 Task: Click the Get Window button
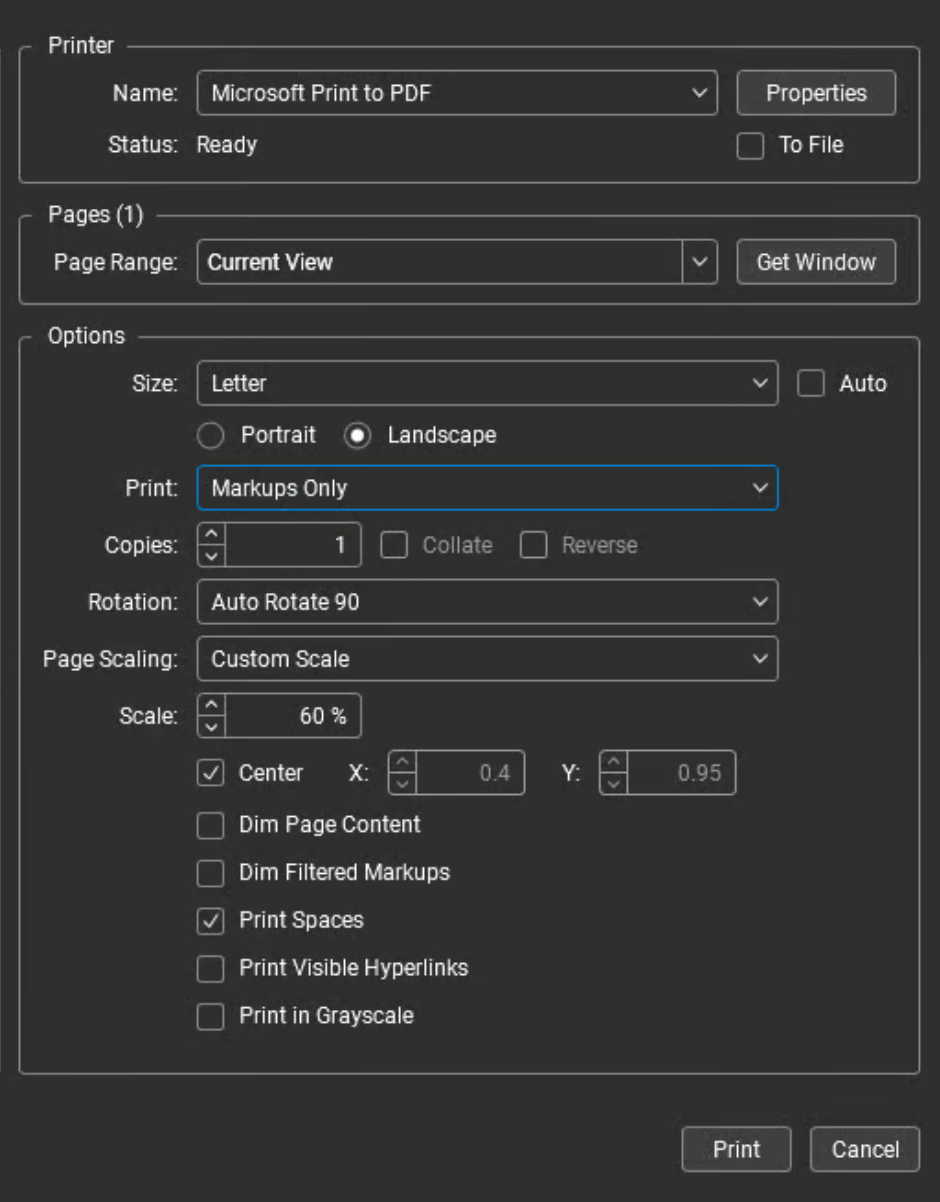[815, 261]
